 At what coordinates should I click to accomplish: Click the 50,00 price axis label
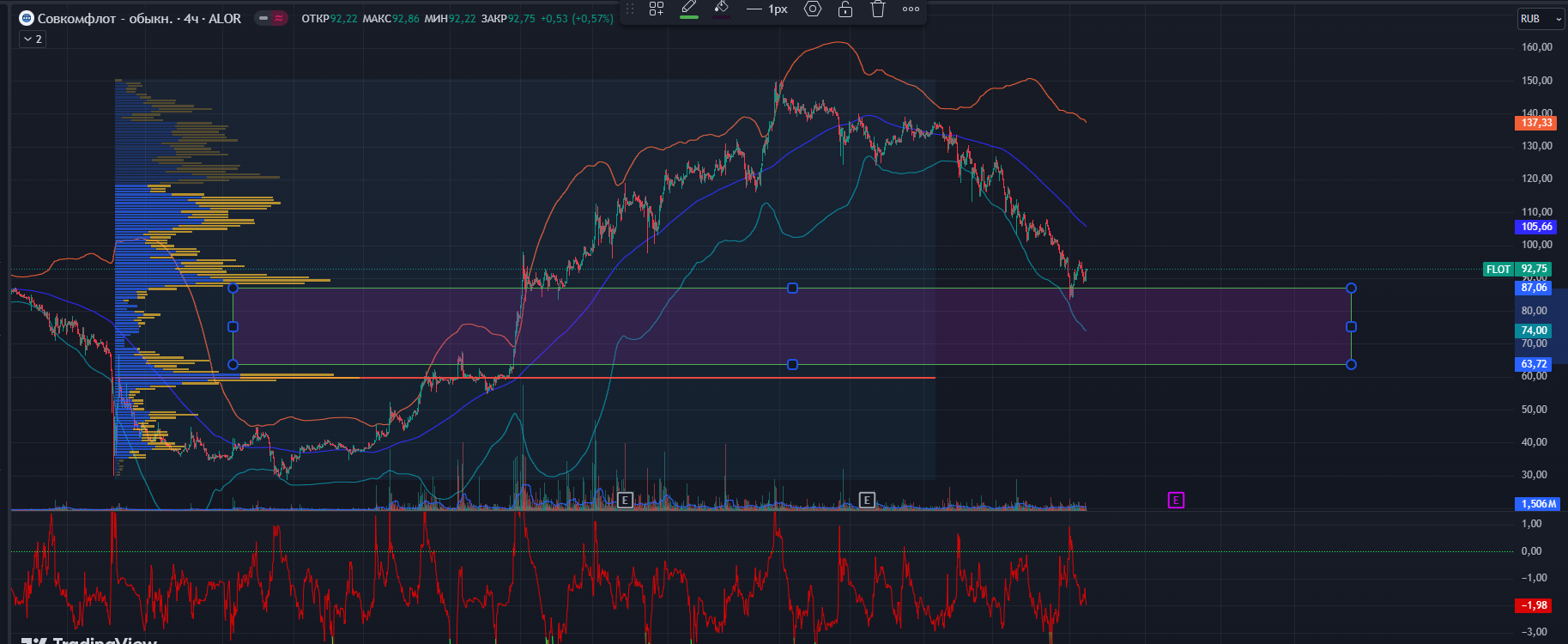tap(1534, 409)
